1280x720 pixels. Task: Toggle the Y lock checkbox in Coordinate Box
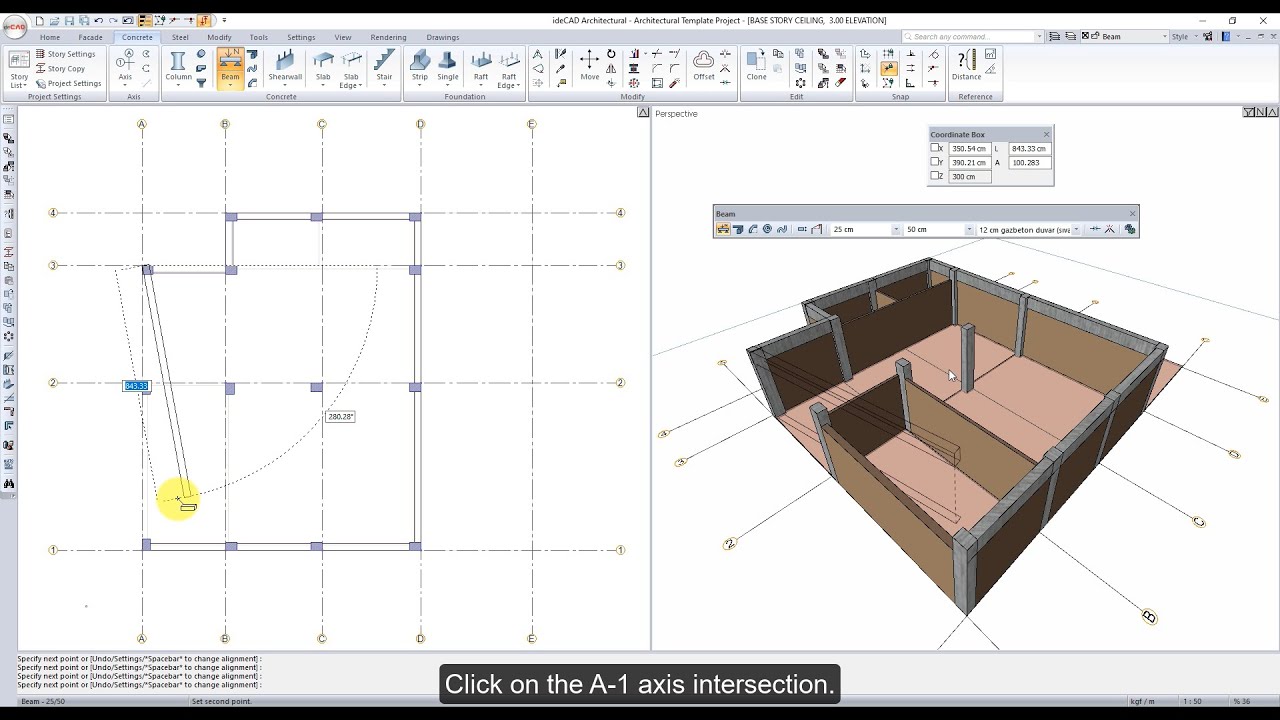935,162
